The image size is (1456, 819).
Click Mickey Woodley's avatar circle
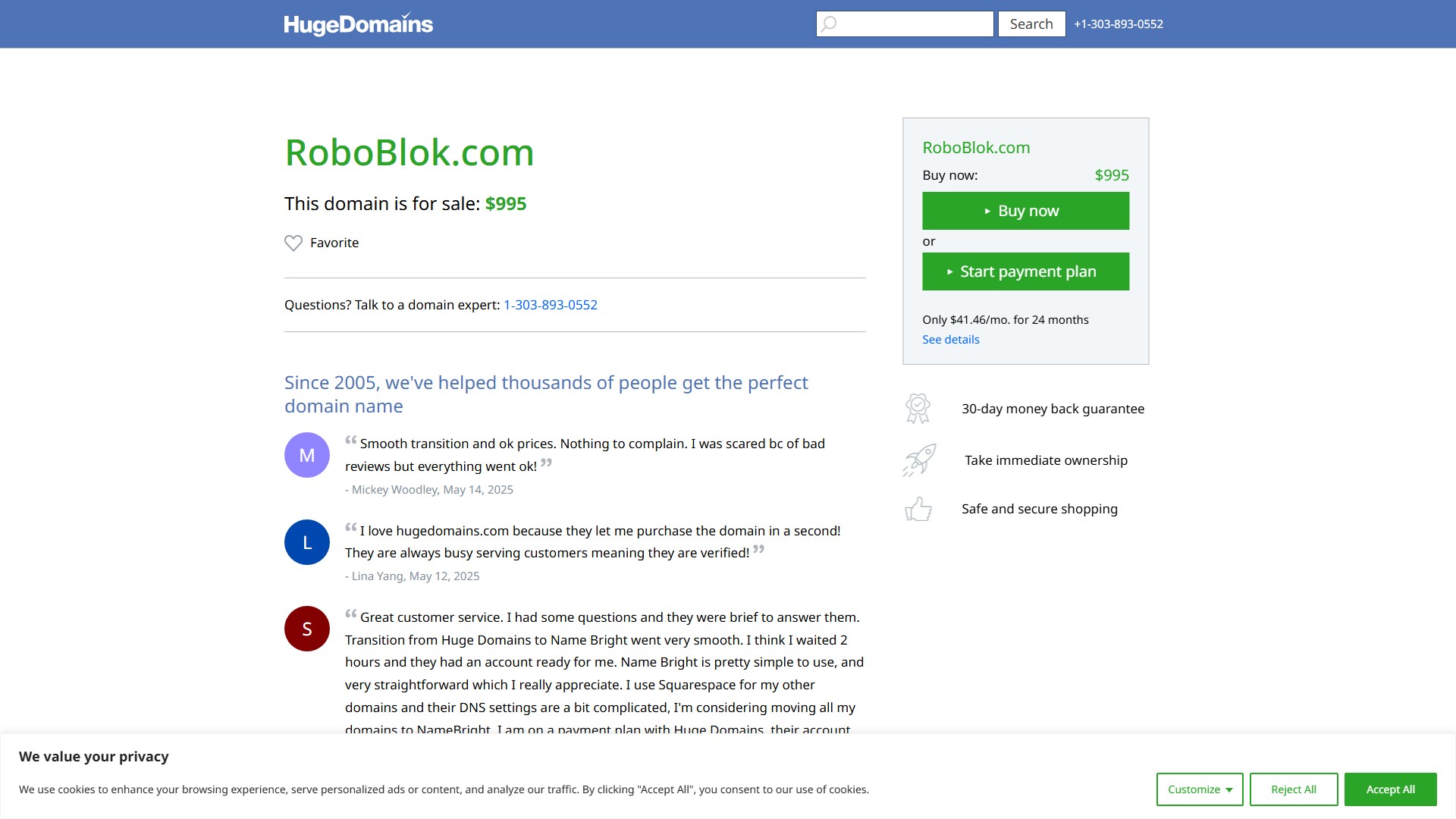(306, 454)
